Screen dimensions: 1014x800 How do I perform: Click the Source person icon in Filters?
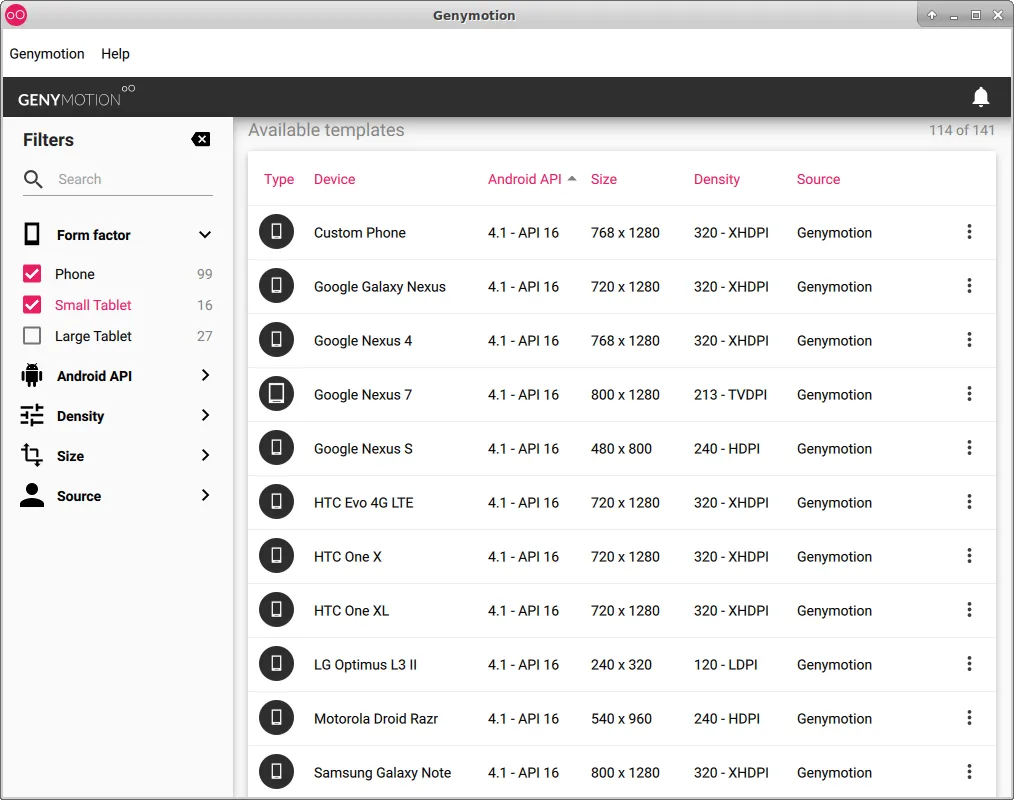32,495
